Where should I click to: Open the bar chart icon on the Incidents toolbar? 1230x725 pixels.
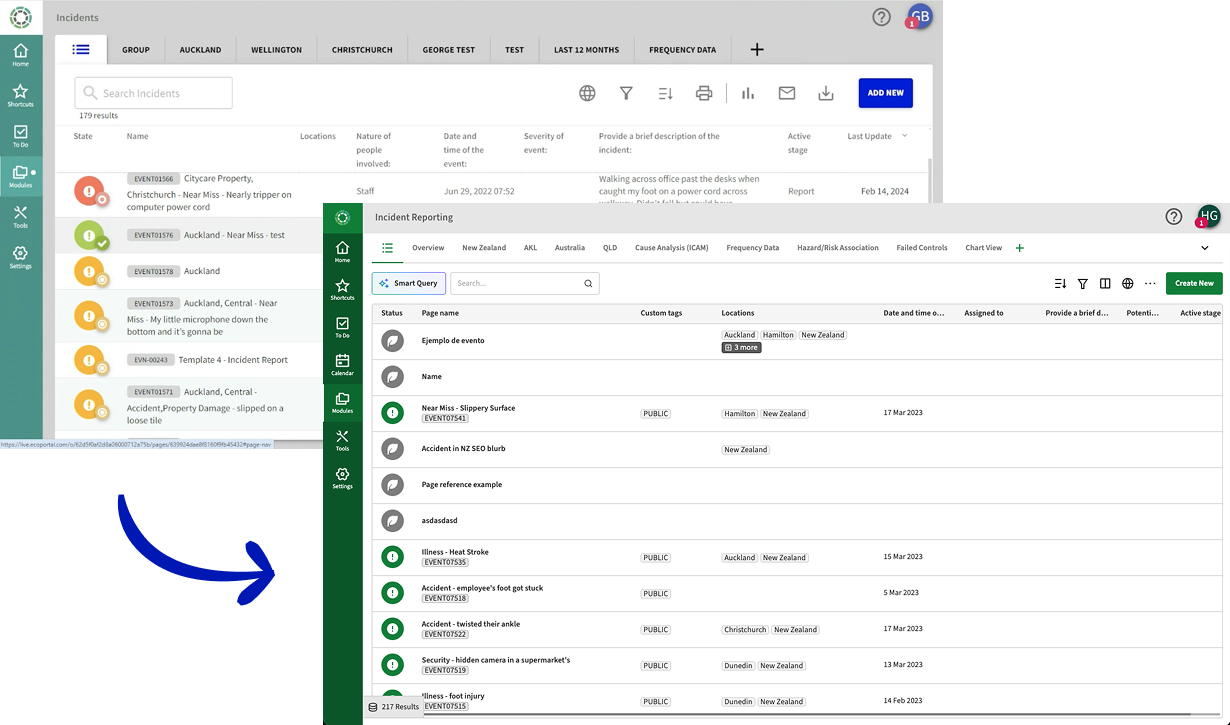747,93
